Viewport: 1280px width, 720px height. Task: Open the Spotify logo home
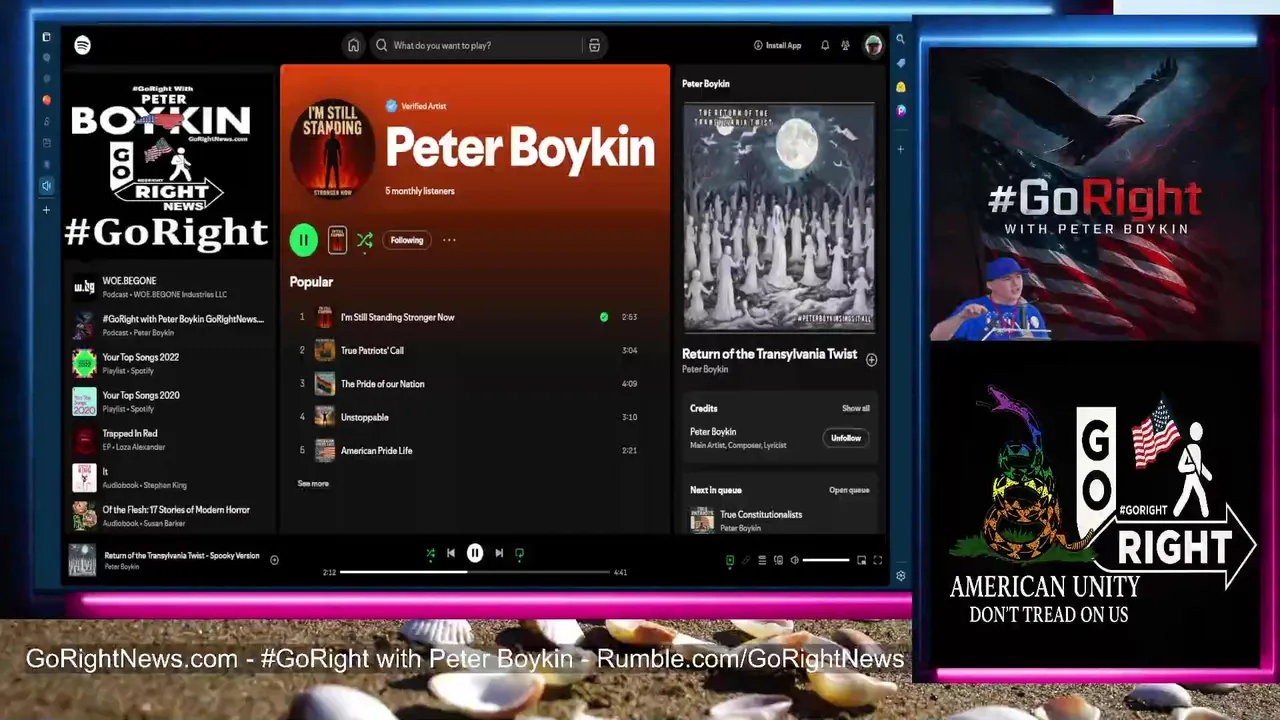[x=83, y=45]
